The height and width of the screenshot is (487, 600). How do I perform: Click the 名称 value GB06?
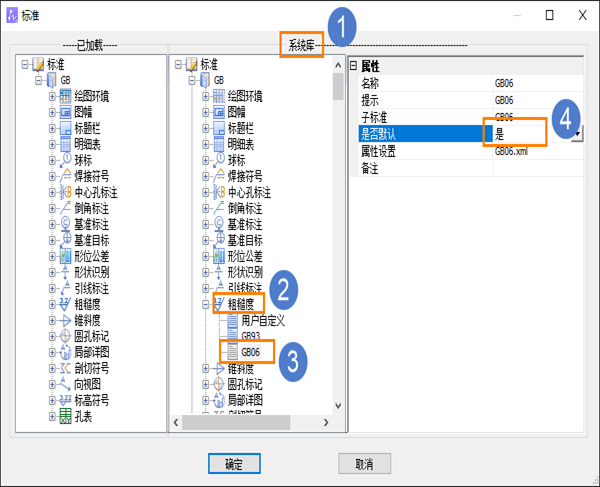click(504, 83)
